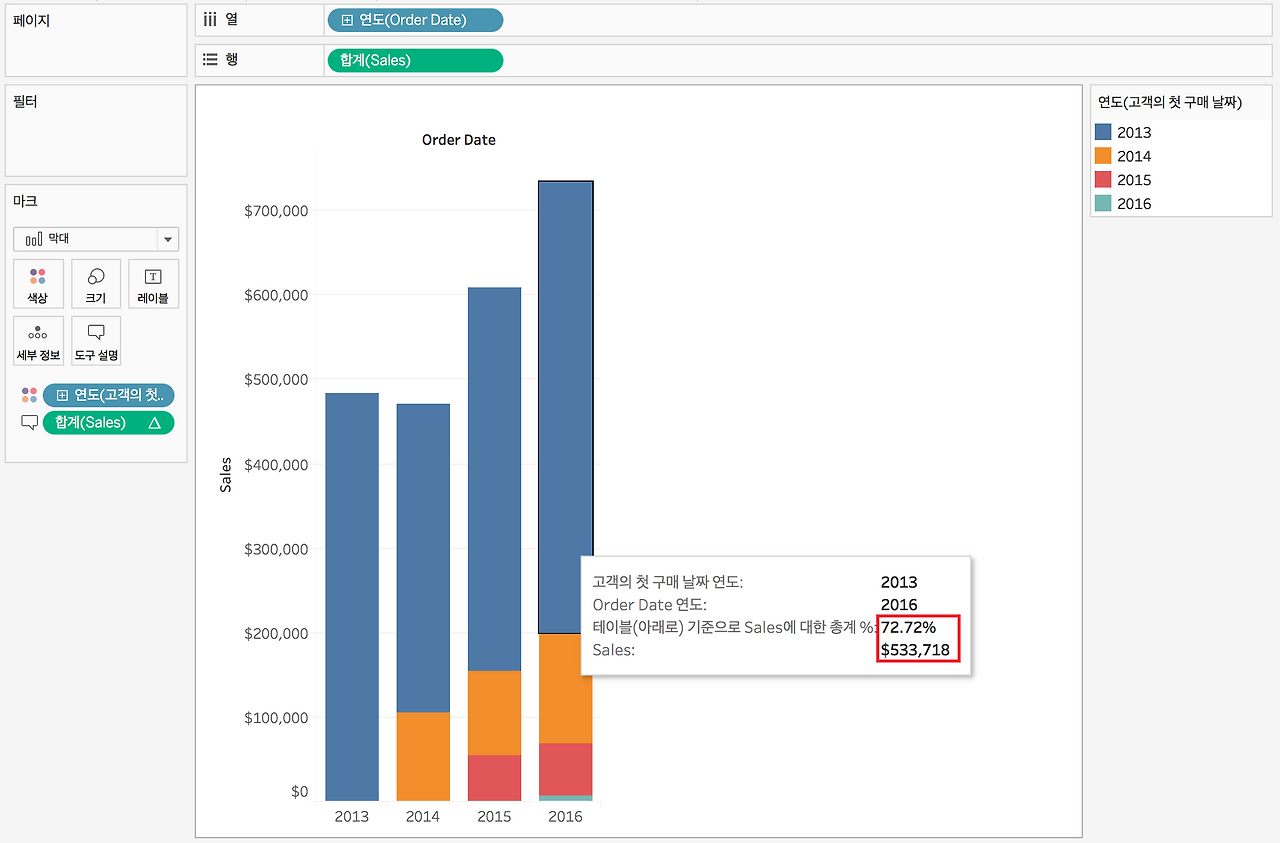Image resolution: width=1280 pixels, height=843 pixels.
Task: Click the 2015 red legend swatch
Action: coord(1103,180)
